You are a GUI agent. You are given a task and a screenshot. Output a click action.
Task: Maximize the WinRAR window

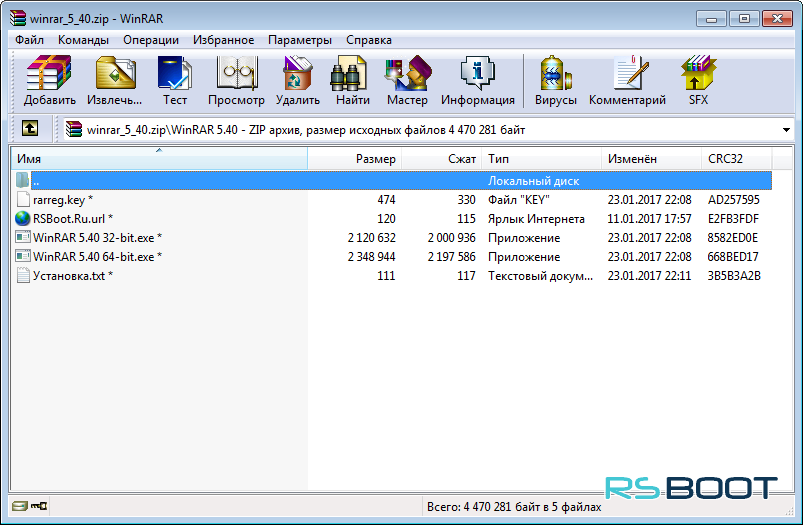(744, 18)
